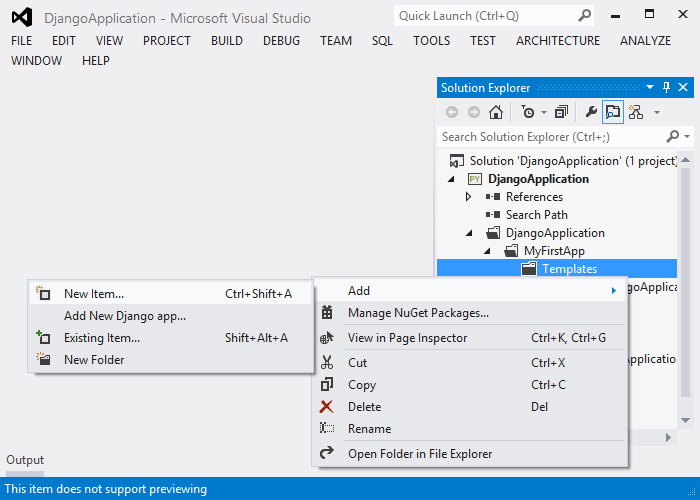700x500 pixels.
Task: Choose Open Folder in File Explorer
Action: [x=470, y=454]
